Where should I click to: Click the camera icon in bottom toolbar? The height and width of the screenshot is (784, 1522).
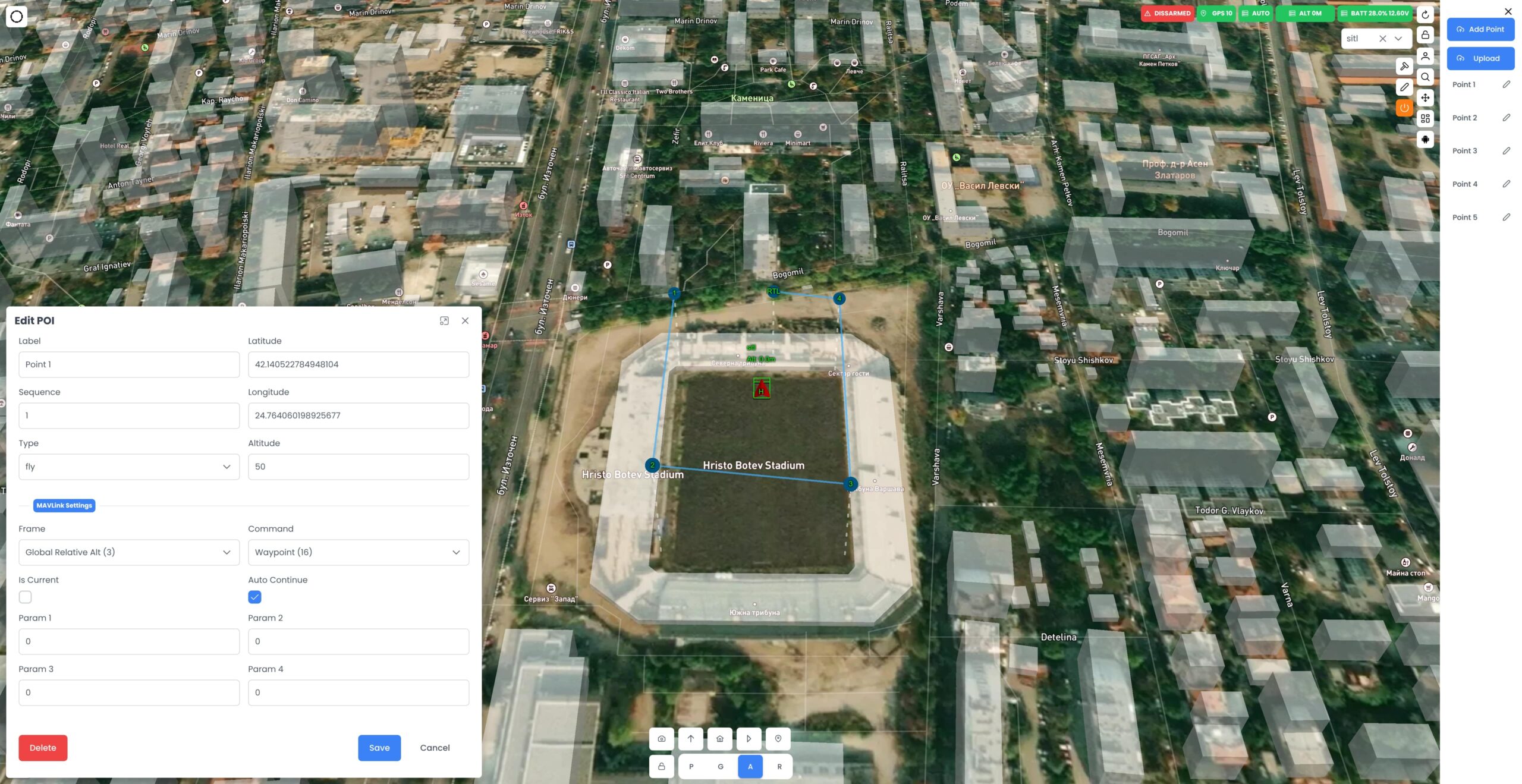click(661, 739)
